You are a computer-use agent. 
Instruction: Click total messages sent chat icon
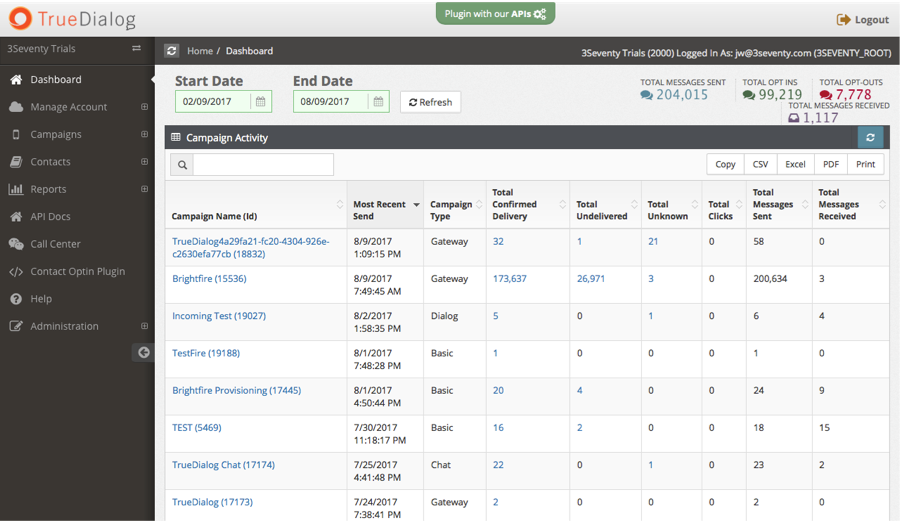pos(647,95)
